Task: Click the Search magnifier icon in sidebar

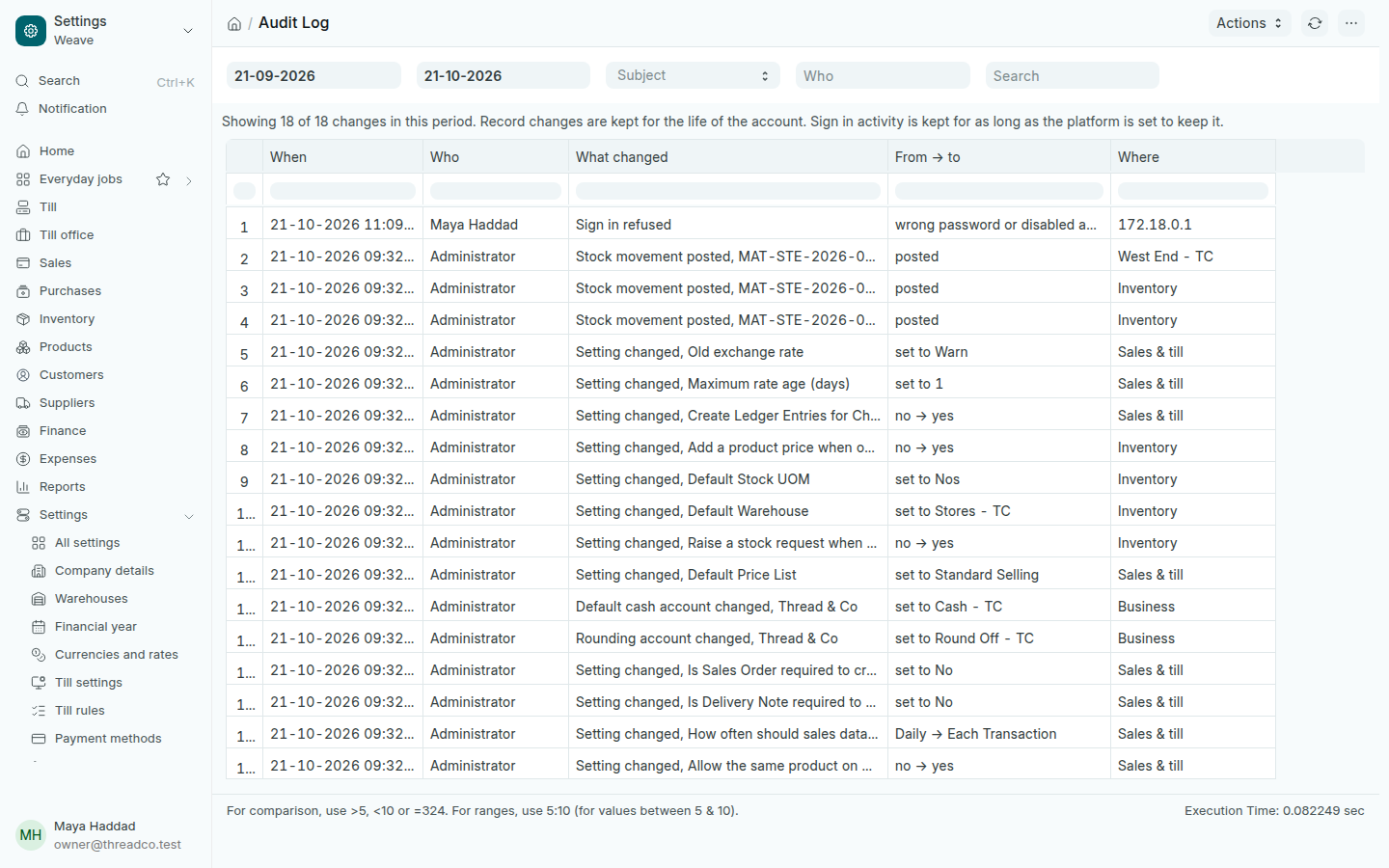Action: point(22,81)
